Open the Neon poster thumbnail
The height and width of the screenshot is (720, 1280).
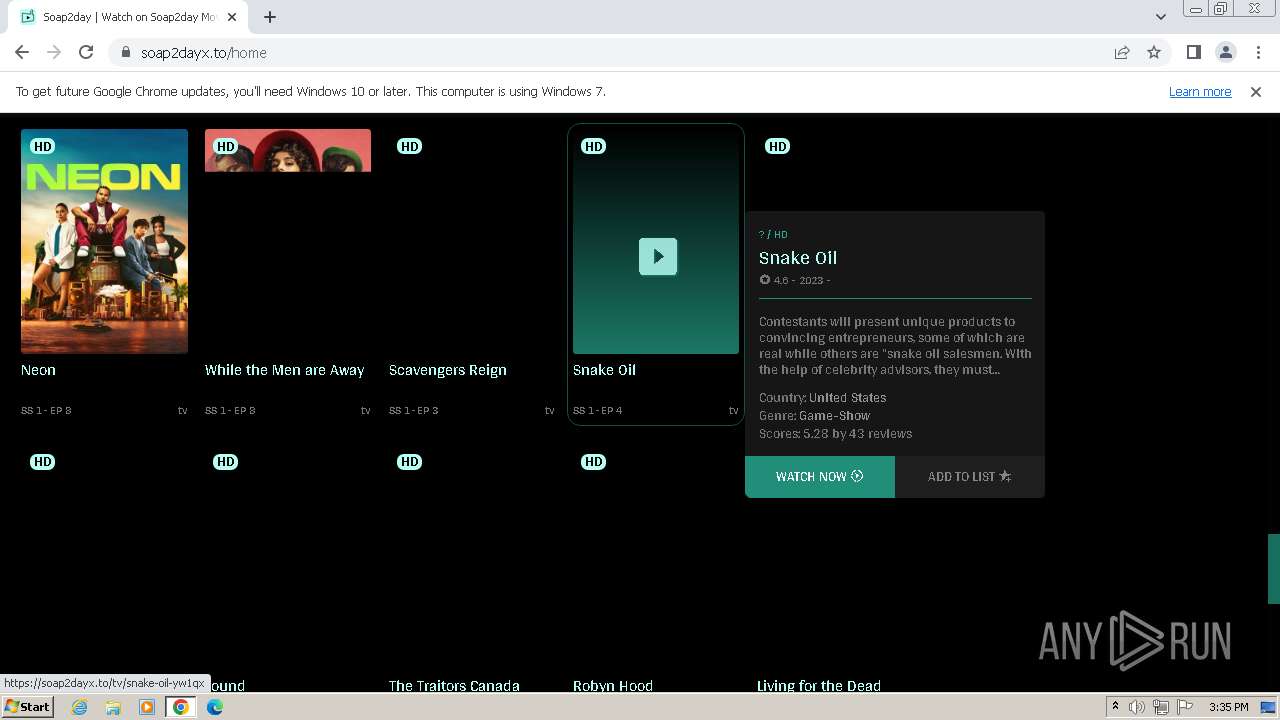[x=104, y=241]
